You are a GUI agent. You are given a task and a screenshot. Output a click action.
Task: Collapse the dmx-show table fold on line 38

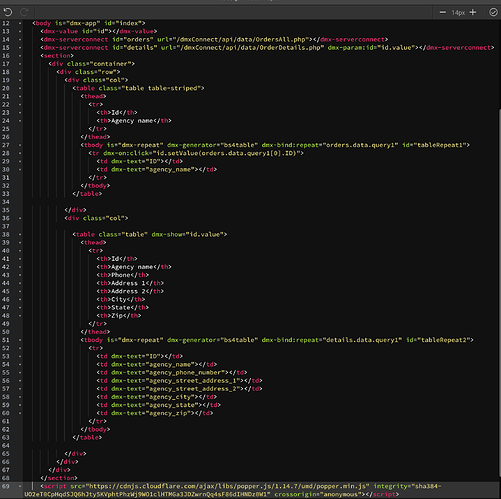coord(20,235)
